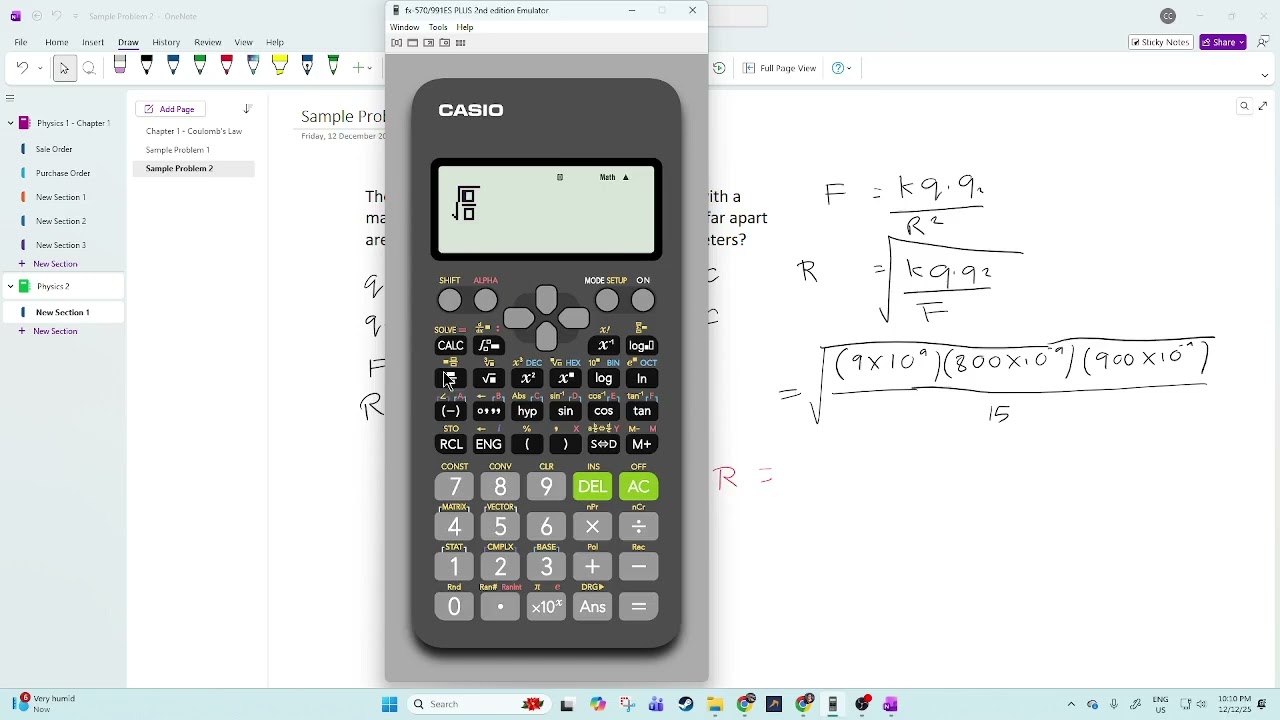
Task: Expand the ribbon collapse chevron
Action: point(1264,75)
